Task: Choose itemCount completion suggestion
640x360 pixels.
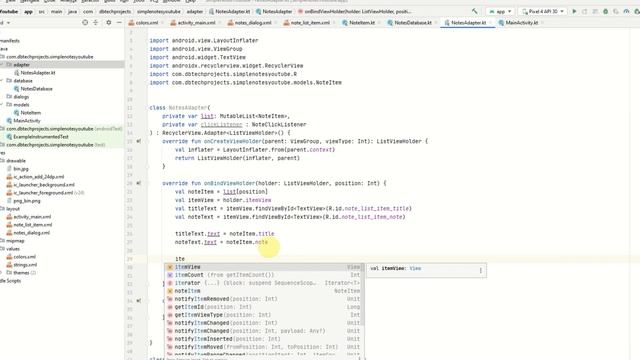Action: pos(263,275)
